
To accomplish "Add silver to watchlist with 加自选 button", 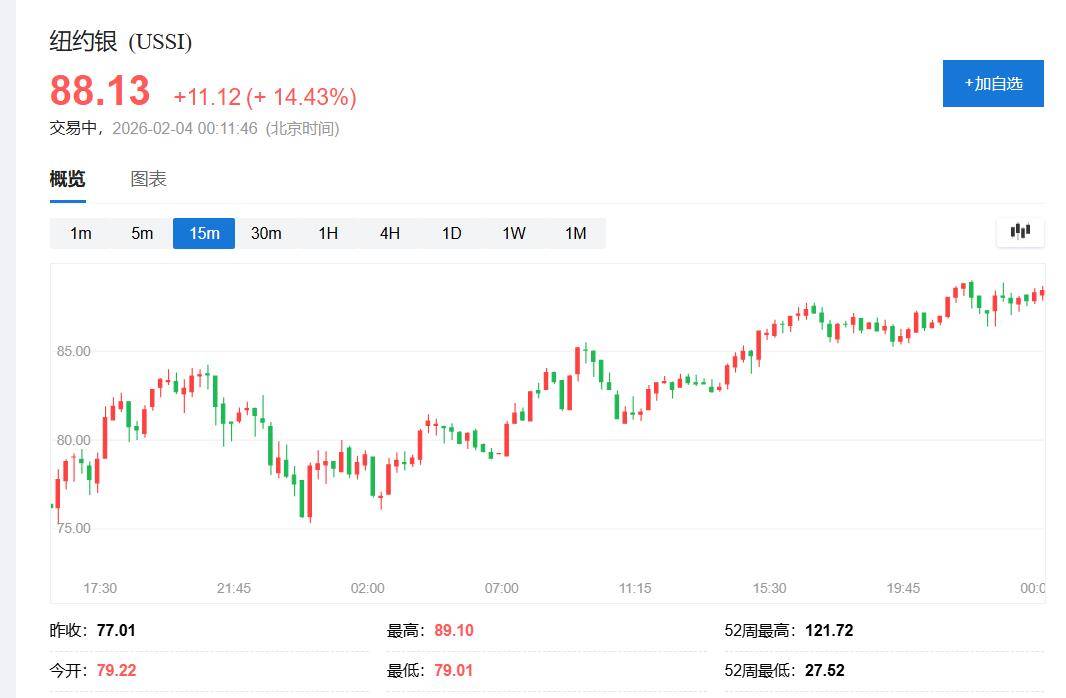I will click(x=993, y=83).
